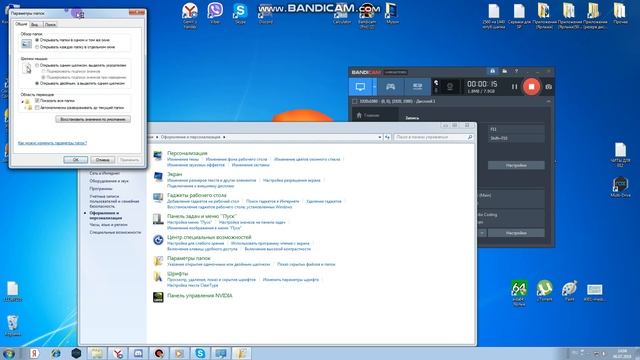Open Персонализация in Control Panel
This screenshot has width=640, height=360.
pyautogui.click(x=187, y=153)
